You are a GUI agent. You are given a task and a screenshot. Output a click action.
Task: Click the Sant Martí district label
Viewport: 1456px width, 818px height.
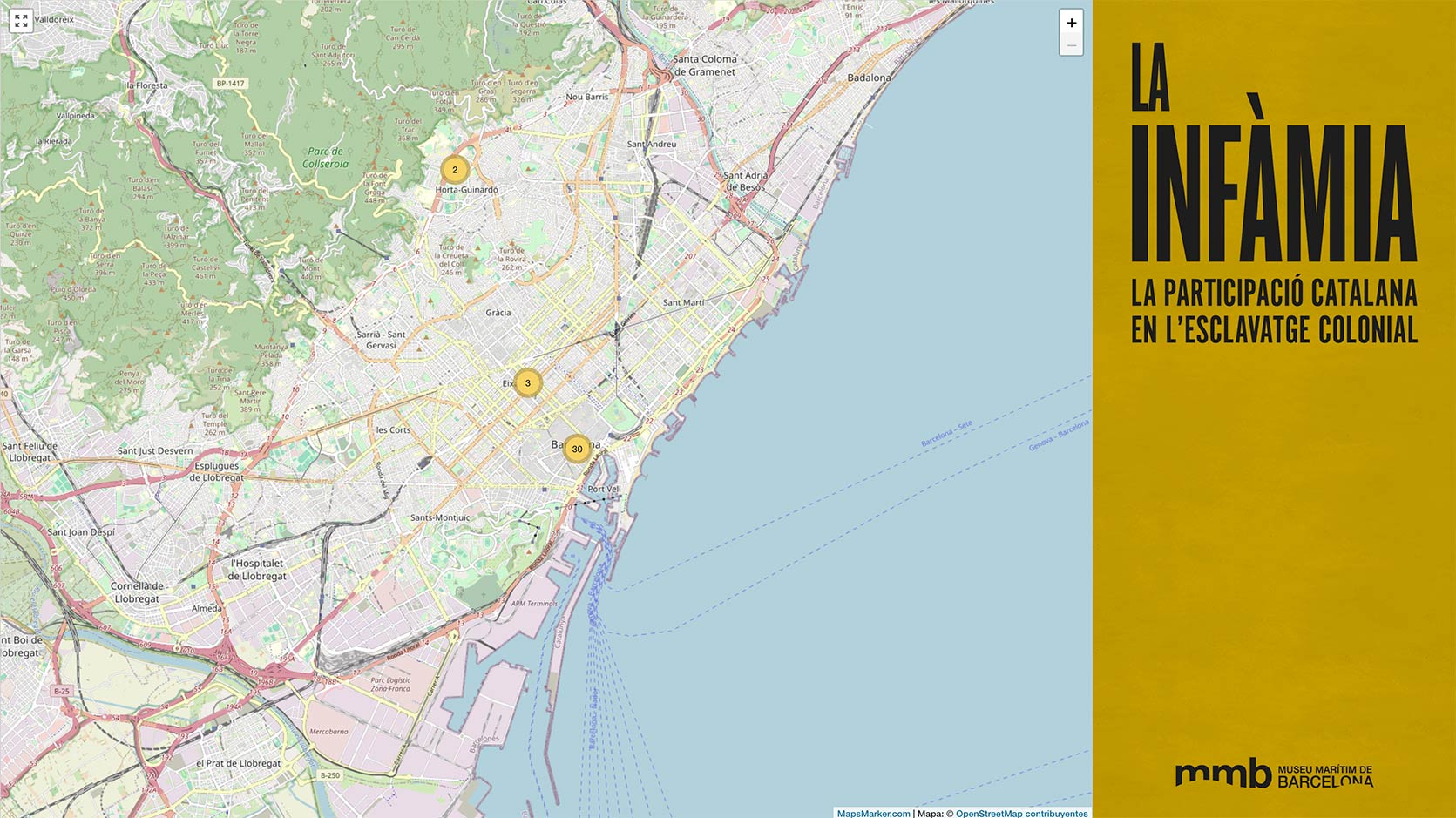tap(683, 302)
